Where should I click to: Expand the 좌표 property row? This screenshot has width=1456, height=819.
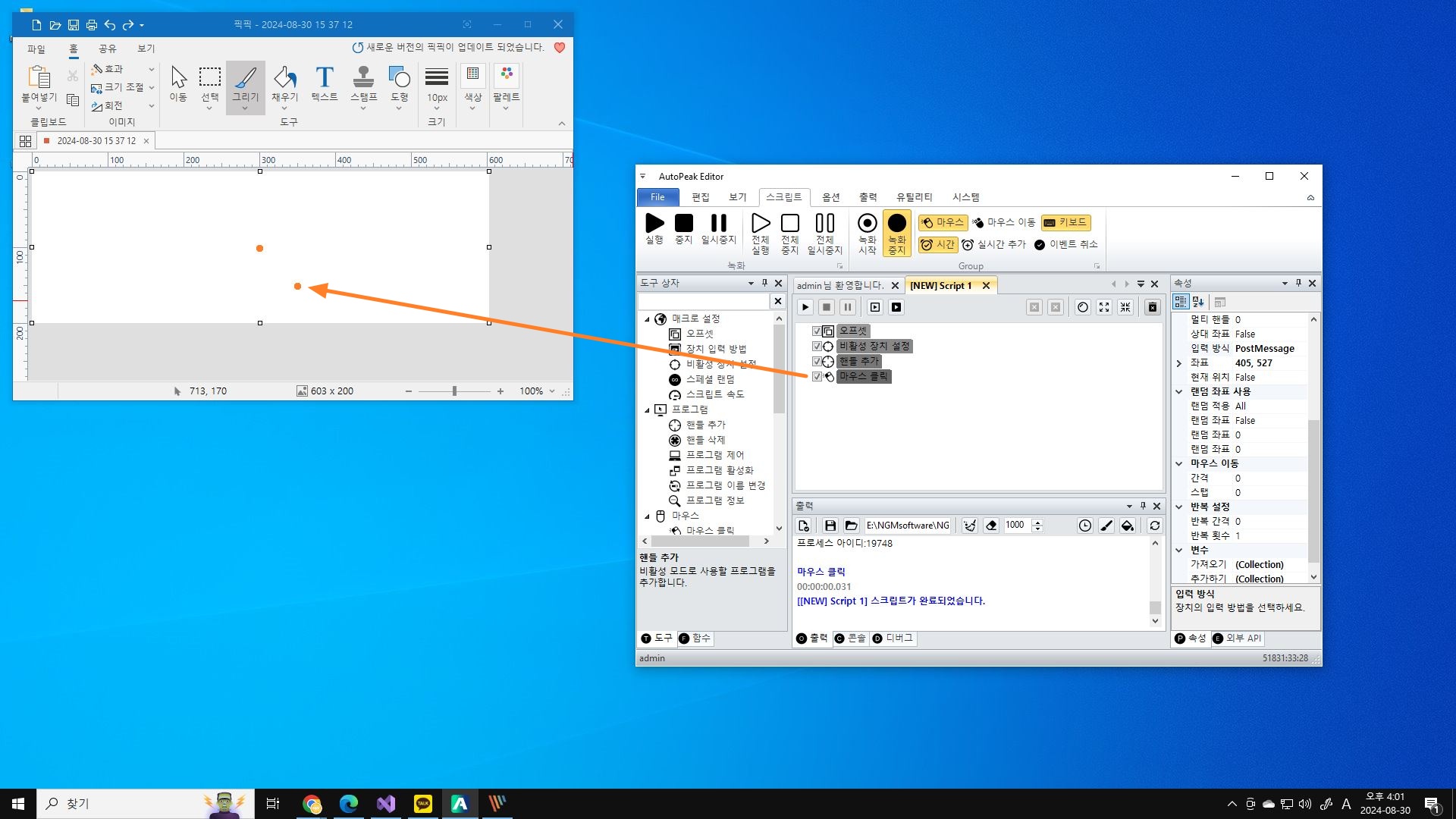point(1179,363)
